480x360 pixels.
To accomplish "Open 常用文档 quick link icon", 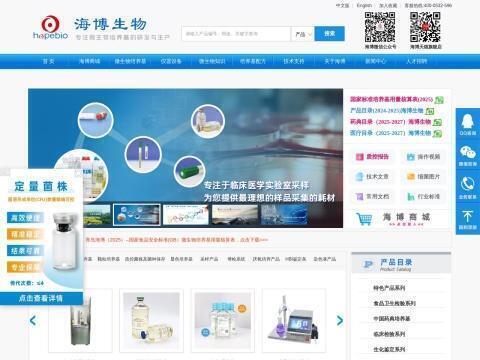I will (359, 197).
